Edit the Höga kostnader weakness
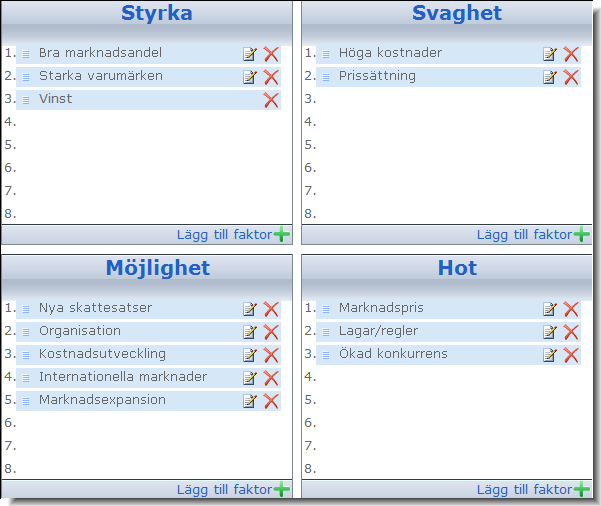Screen dimensions: 601x506 550,54
